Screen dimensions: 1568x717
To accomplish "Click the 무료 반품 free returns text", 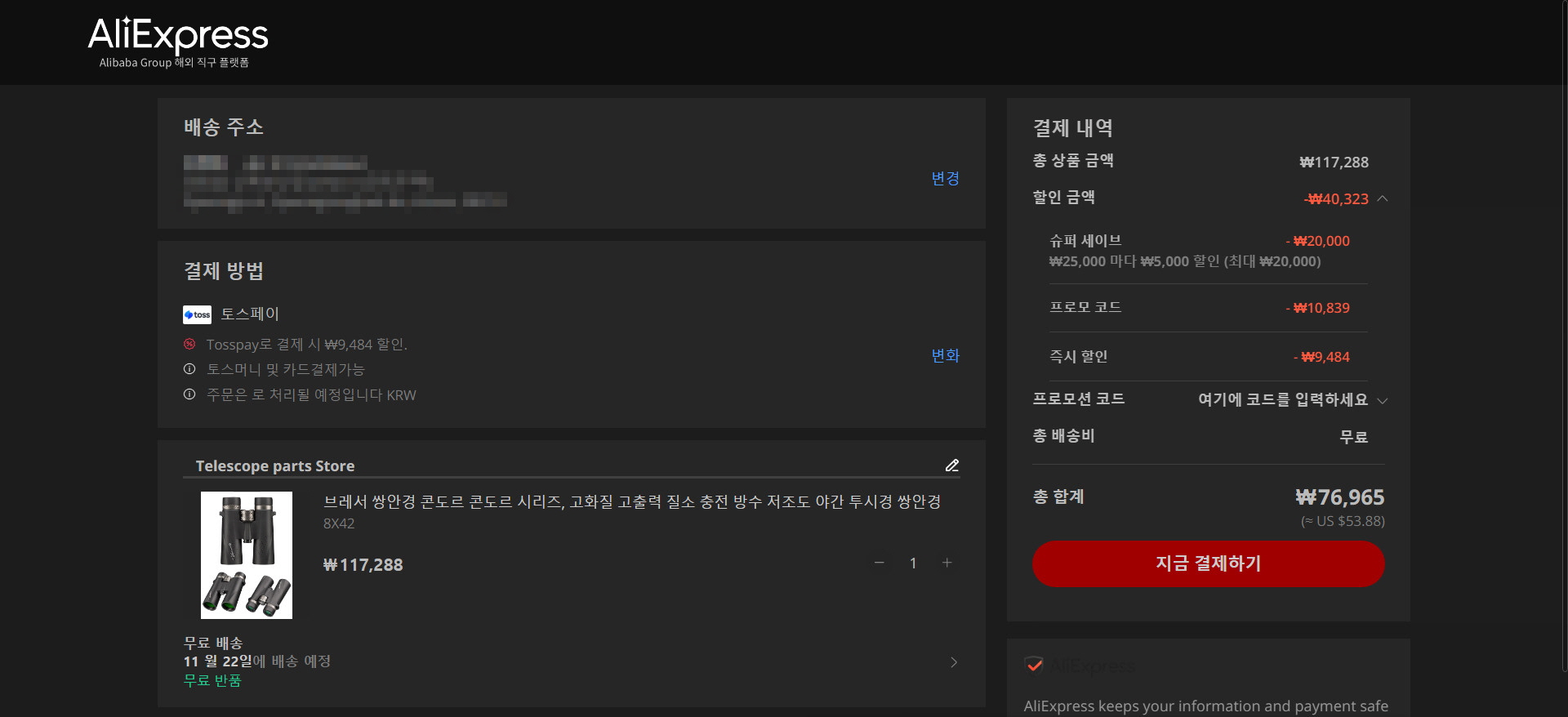I will 212,680.
